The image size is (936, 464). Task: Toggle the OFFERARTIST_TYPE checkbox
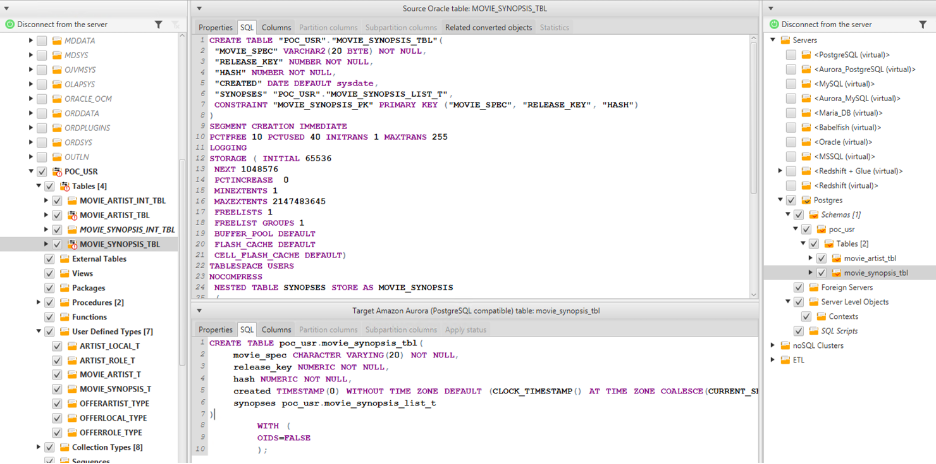[57, 404]
